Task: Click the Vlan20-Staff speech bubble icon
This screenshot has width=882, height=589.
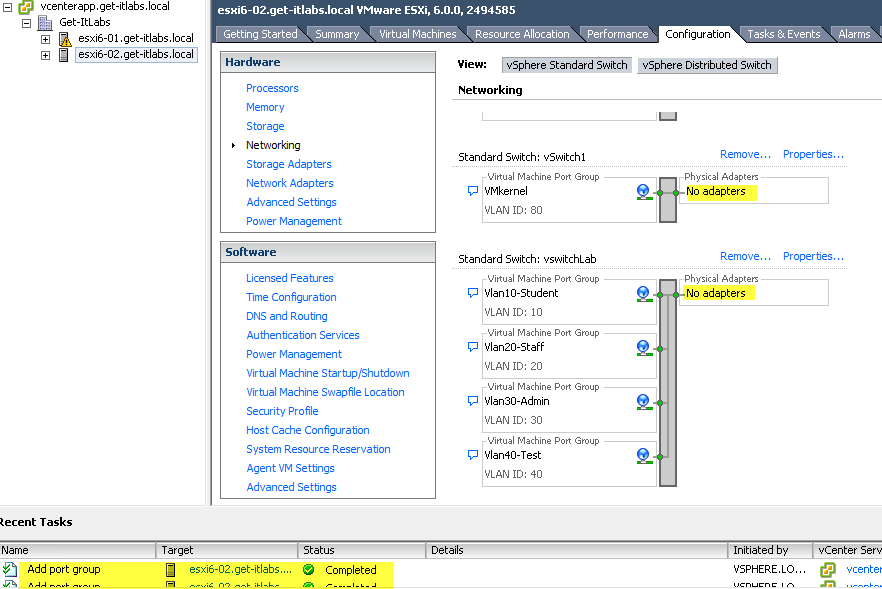Action: point(473,347)
